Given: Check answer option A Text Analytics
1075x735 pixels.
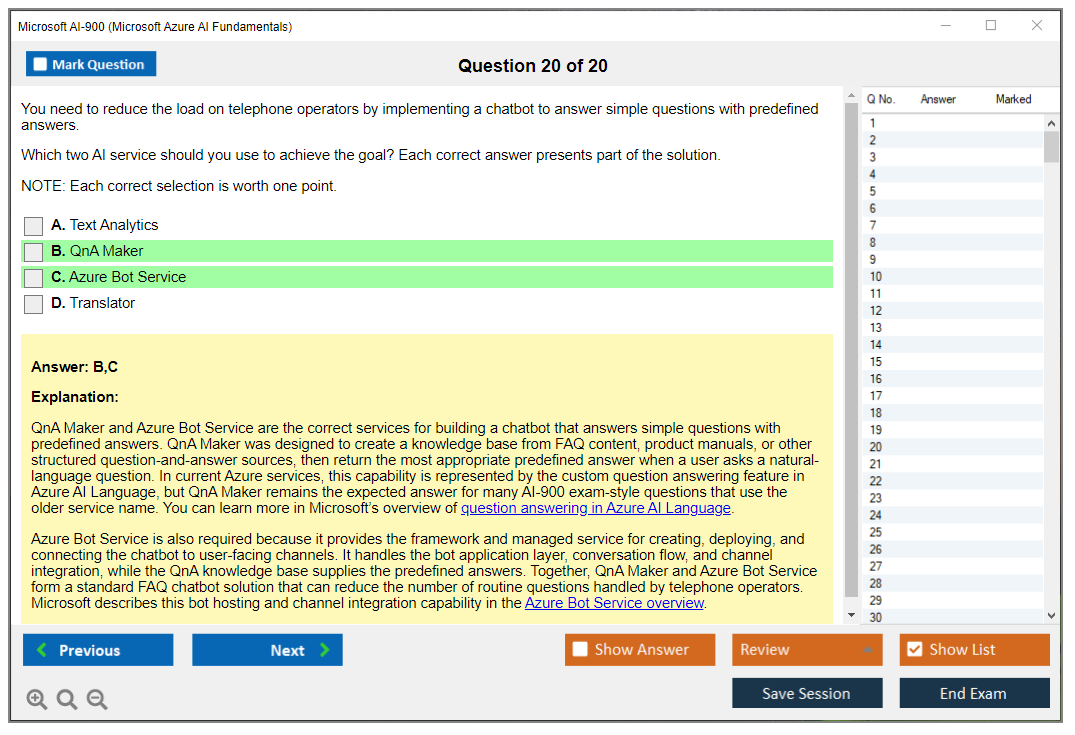Looking at the screenshot, I should [x=33, y=226].
